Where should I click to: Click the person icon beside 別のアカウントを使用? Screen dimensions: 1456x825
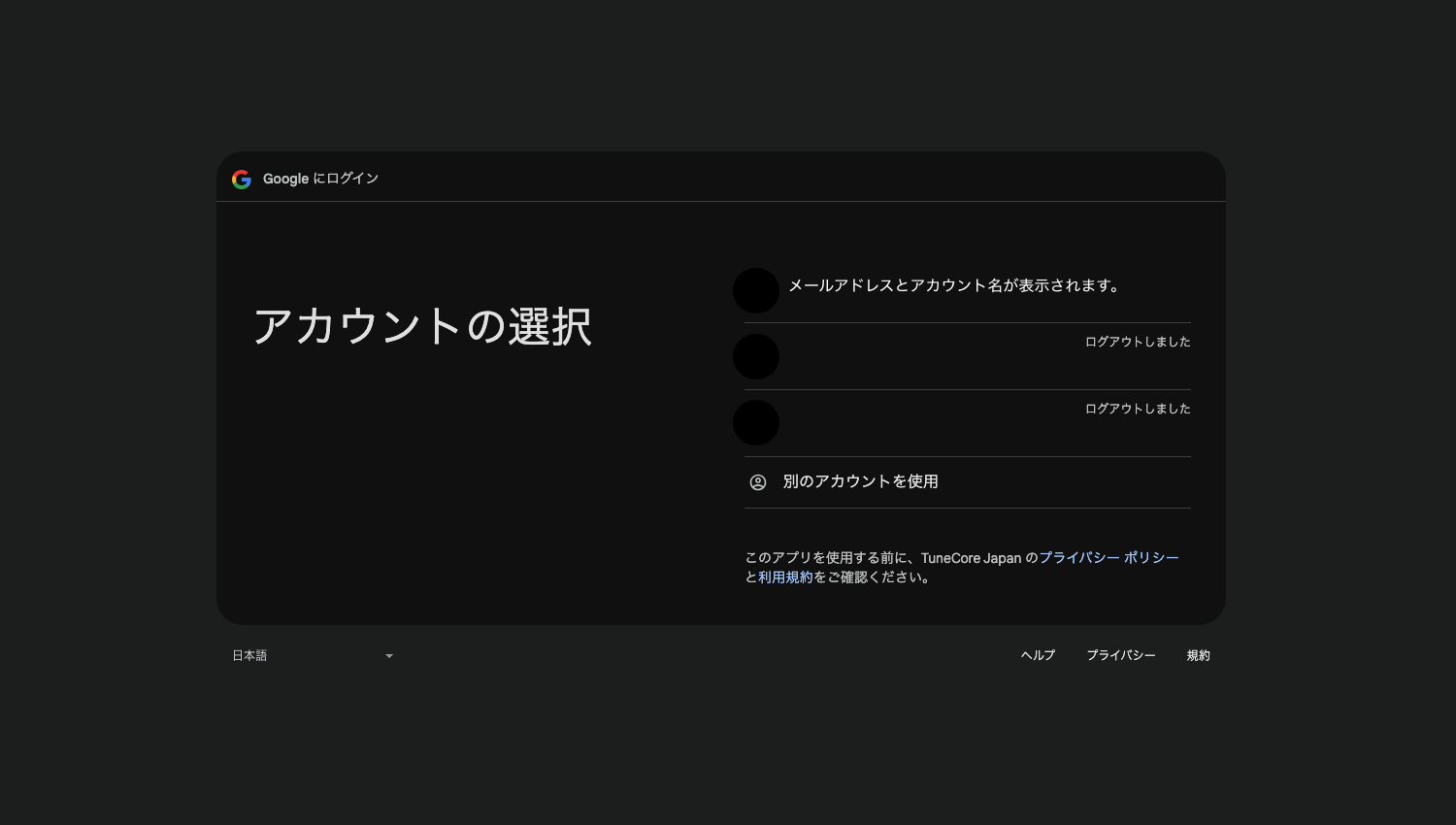[758, 482]
